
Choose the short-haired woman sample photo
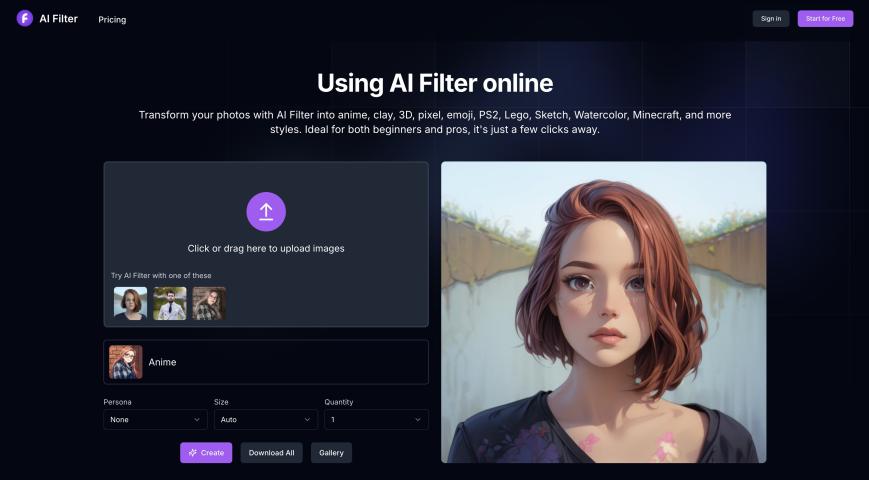pyautogui.click(x=130, y=303)
